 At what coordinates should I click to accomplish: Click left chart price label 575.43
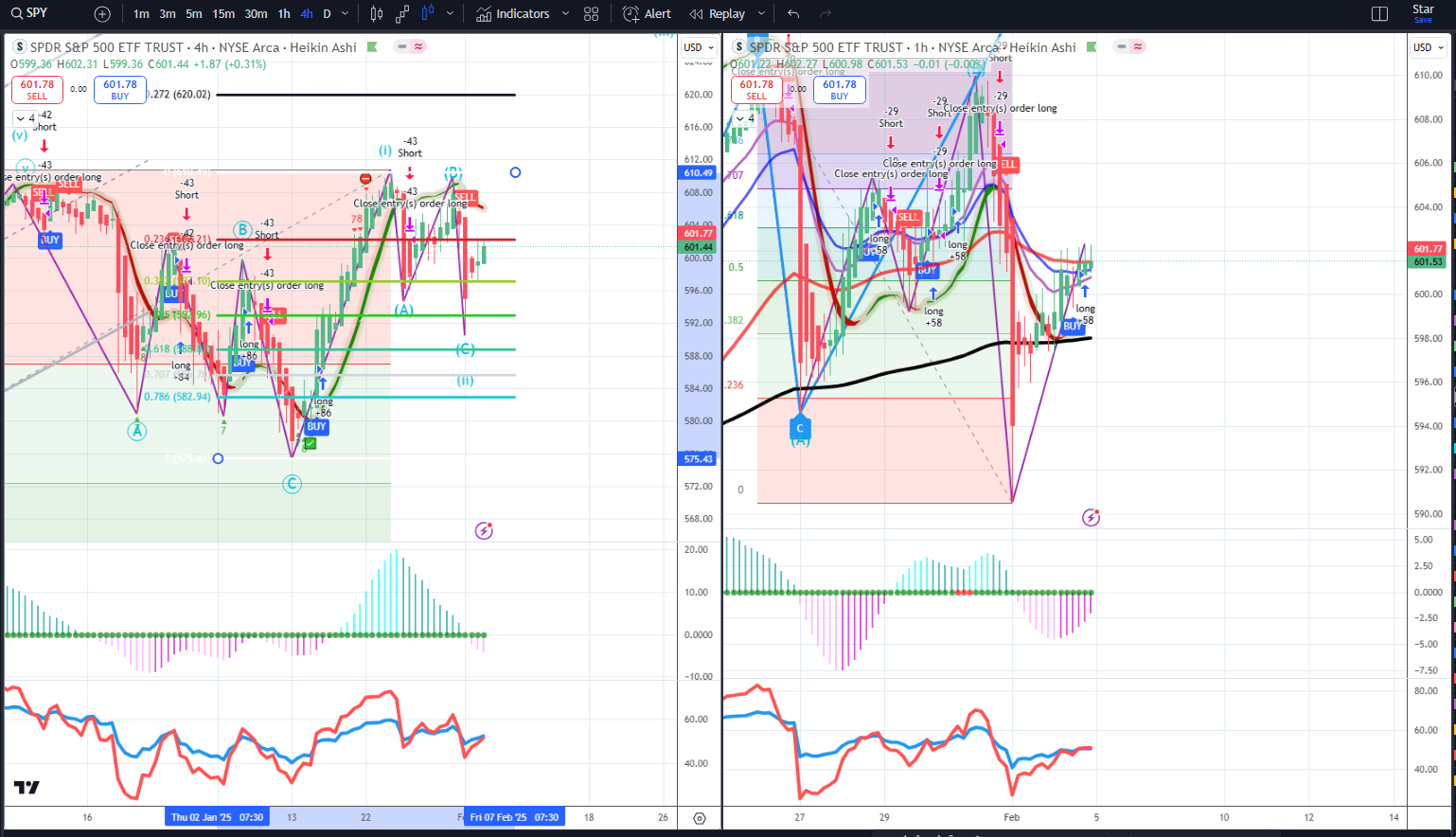tap(698, 459)
